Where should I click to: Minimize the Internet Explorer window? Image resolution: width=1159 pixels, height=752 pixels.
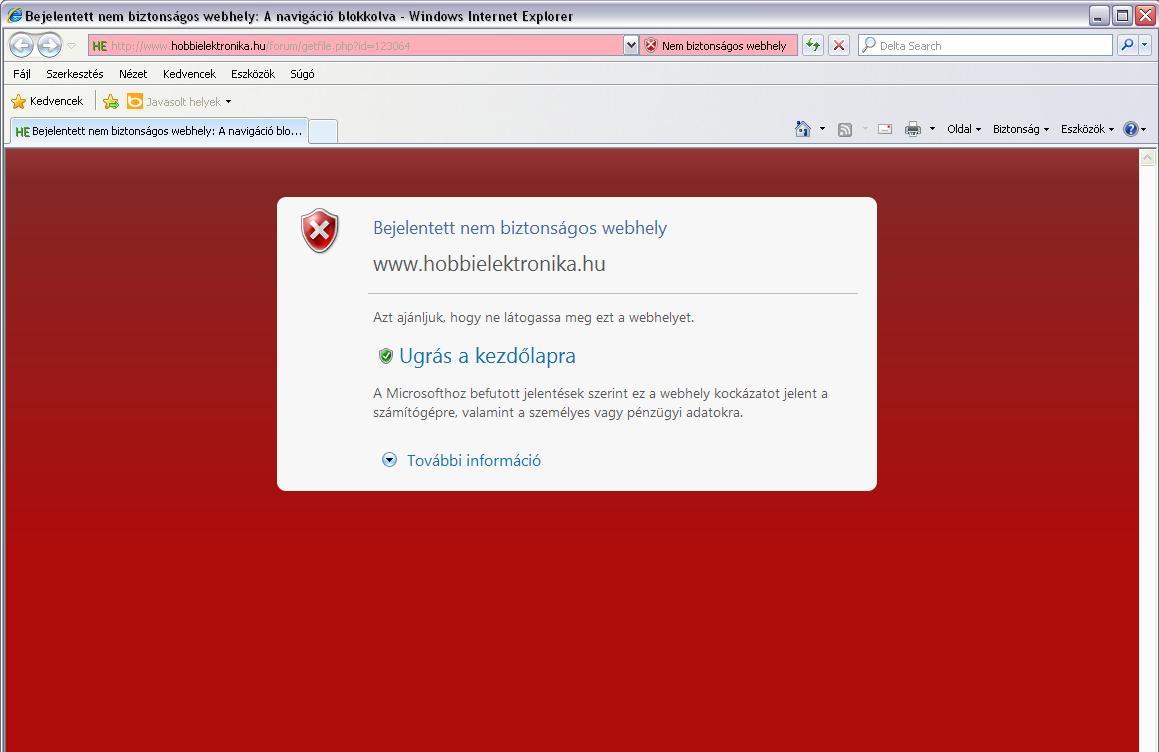[x=1099, y=16]
